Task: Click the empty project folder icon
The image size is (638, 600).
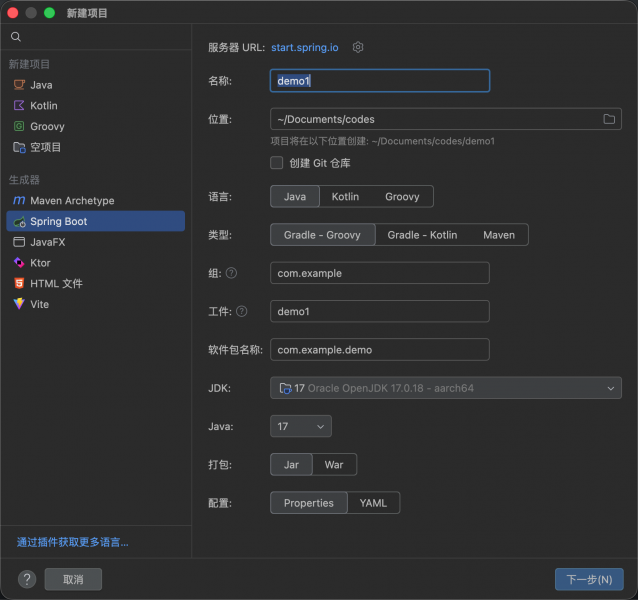Action: 19,147
